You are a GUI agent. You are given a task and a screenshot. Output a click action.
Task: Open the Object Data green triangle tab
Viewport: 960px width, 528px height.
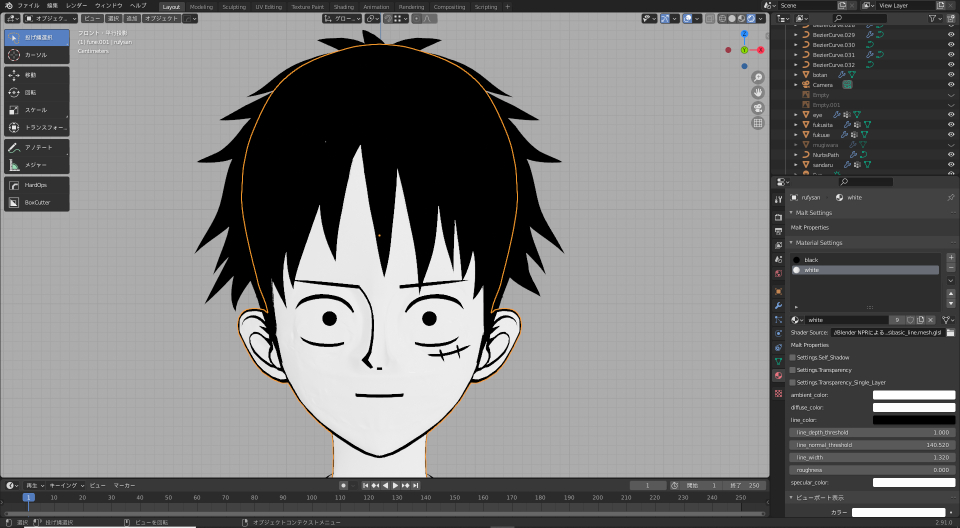778,361
